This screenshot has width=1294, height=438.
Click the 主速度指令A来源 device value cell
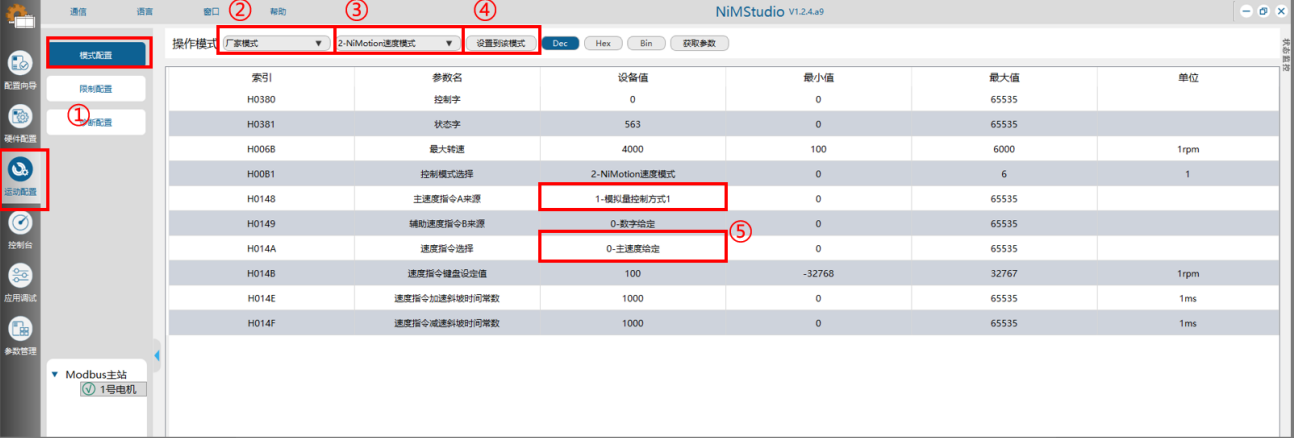(x=632, y=198)
